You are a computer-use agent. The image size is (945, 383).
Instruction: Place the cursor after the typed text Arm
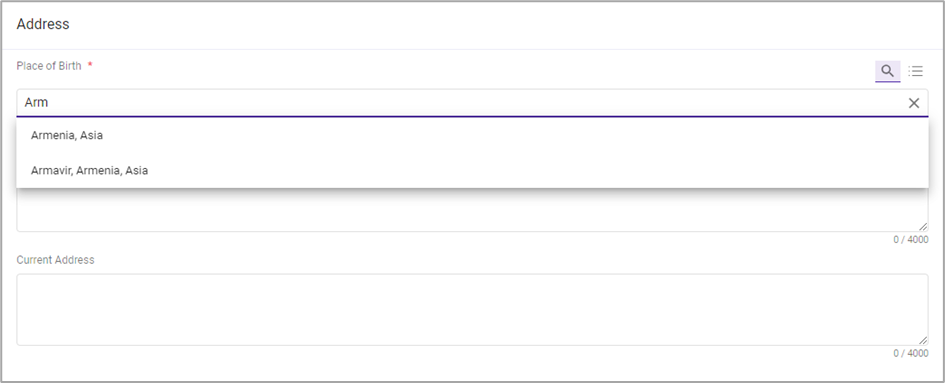coord(49,103)
